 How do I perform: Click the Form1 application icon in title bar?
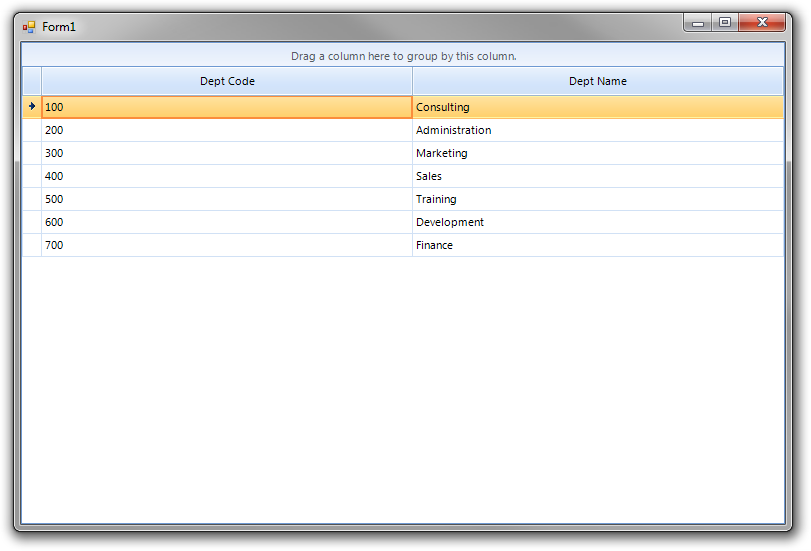(29, 26)
